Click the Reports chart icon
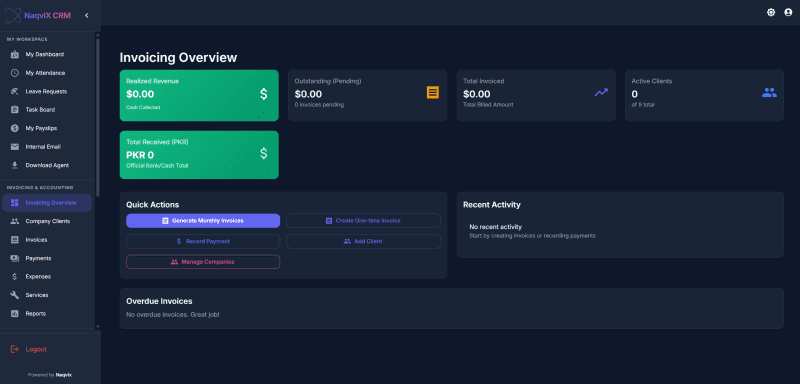 click(x=15, y=314)
